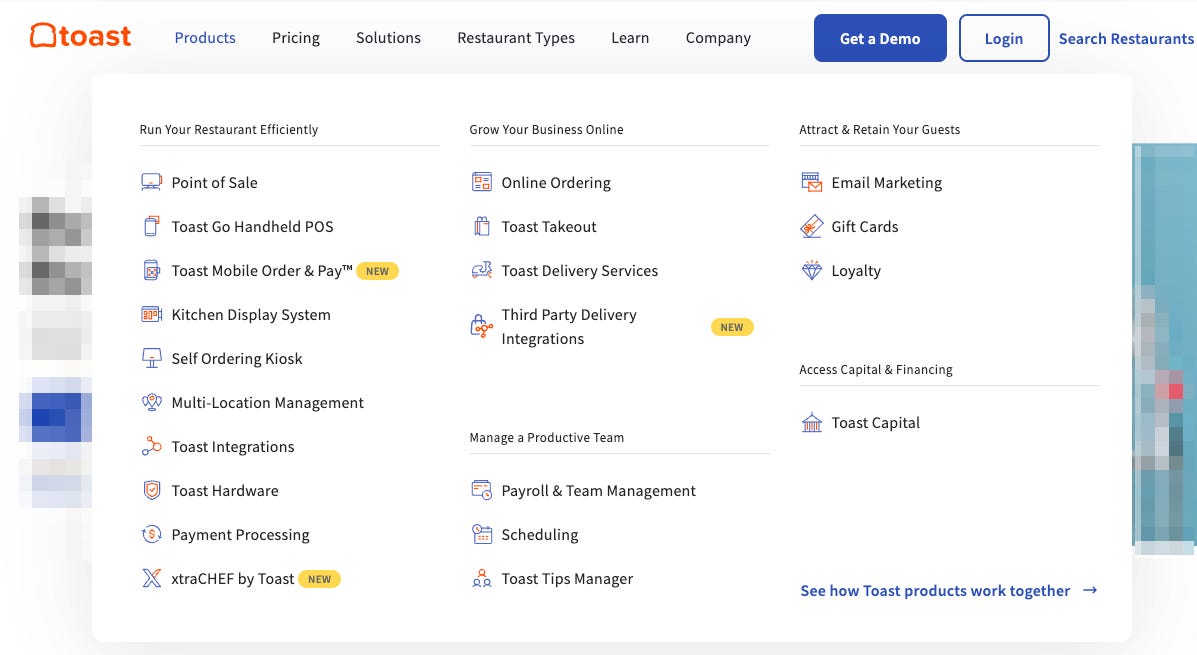Click the Toast Tips Manager people icon
The image size is (1197, 655).
[x=481, y=579]
